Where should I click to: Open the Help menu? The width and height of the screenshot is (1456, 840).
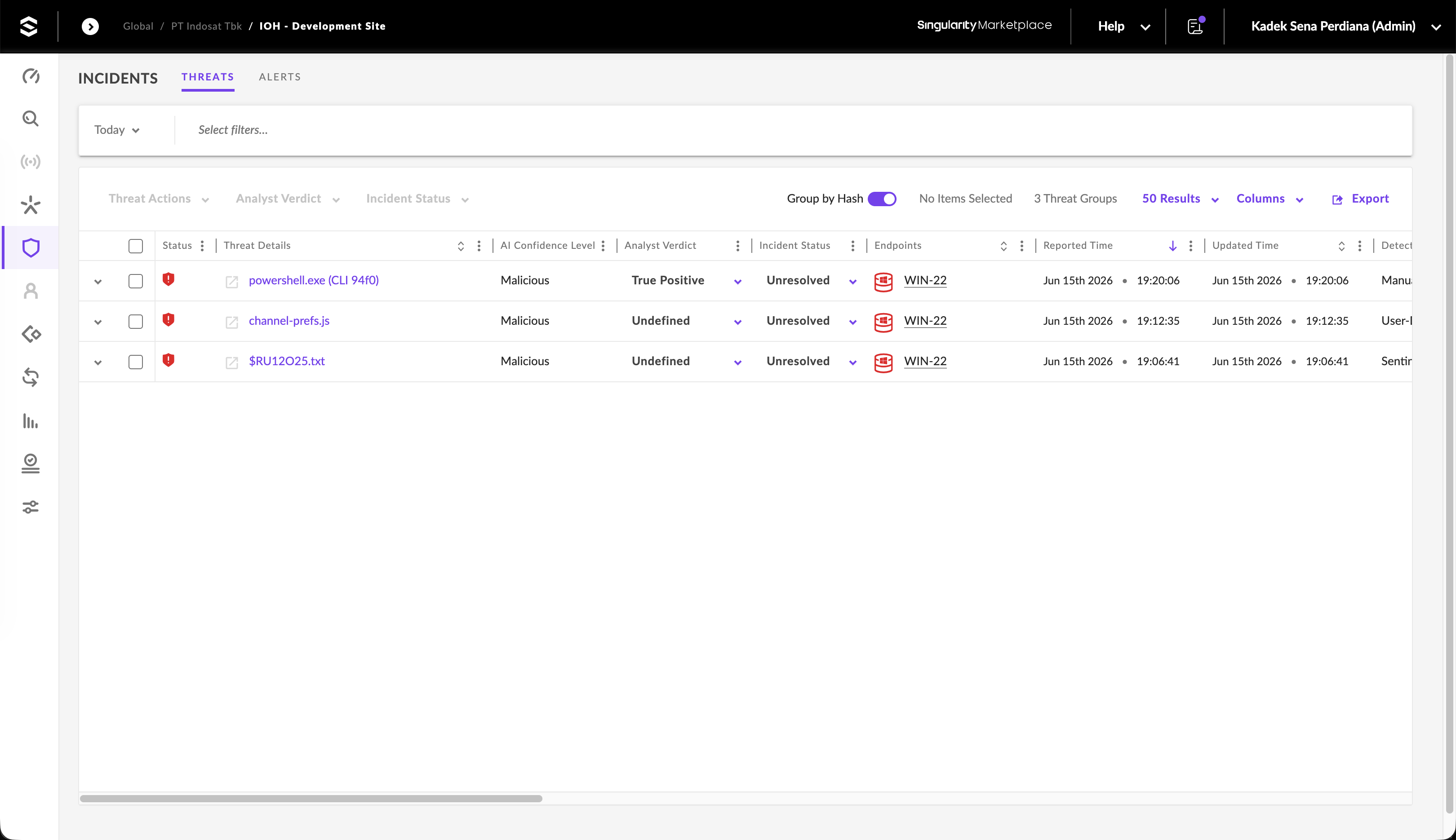tap(1123, 26)
